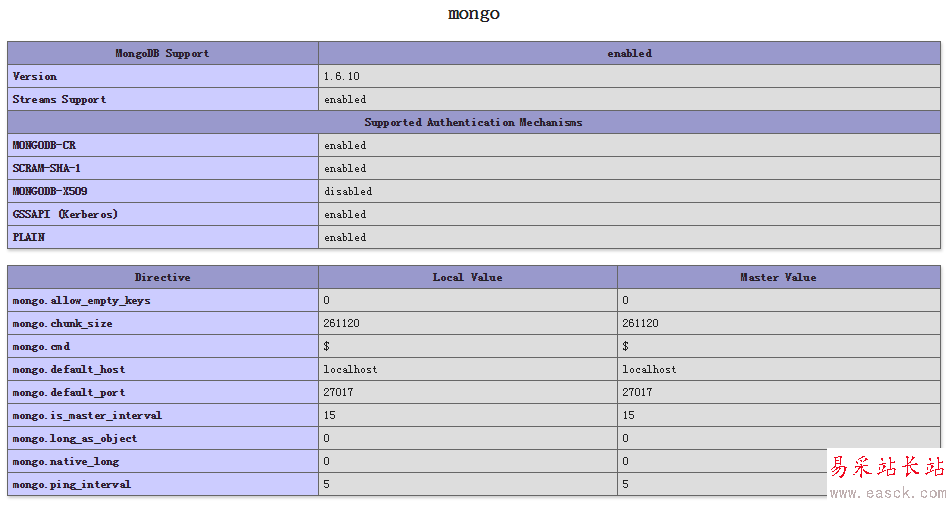The image size is (947, 508).
Task: Select the "MongoDB Support" header cell
Action: pyautogui.click(x=162, y=53)
